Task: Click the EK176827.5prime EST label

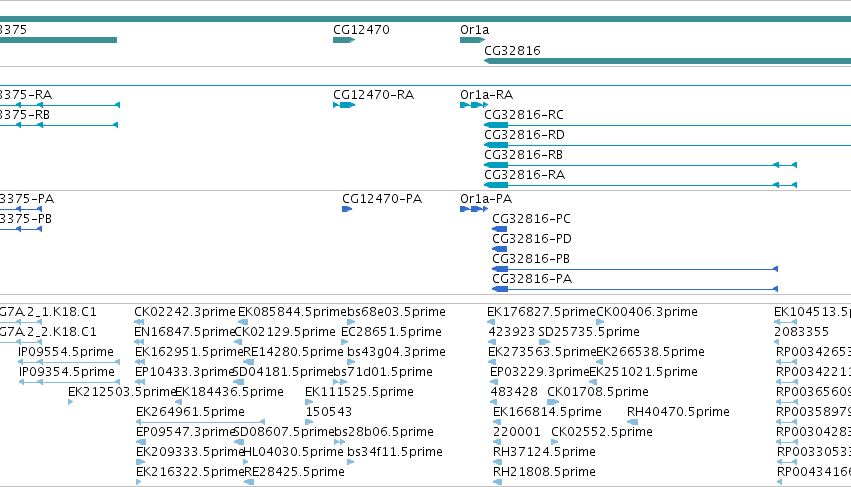Action: (541, 312)
